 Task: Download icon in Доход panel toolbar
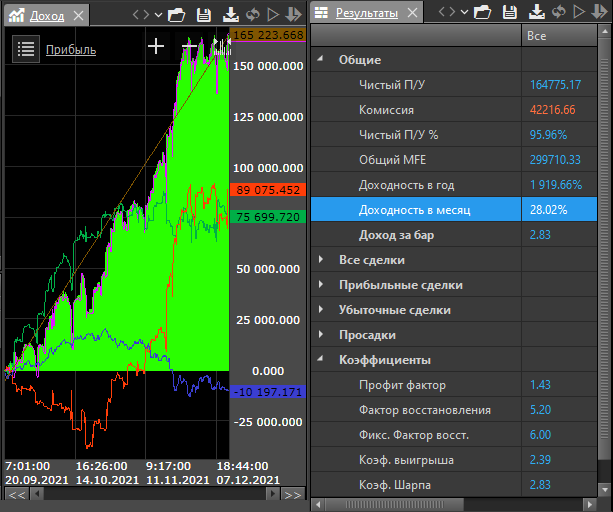tap(231, 14)
